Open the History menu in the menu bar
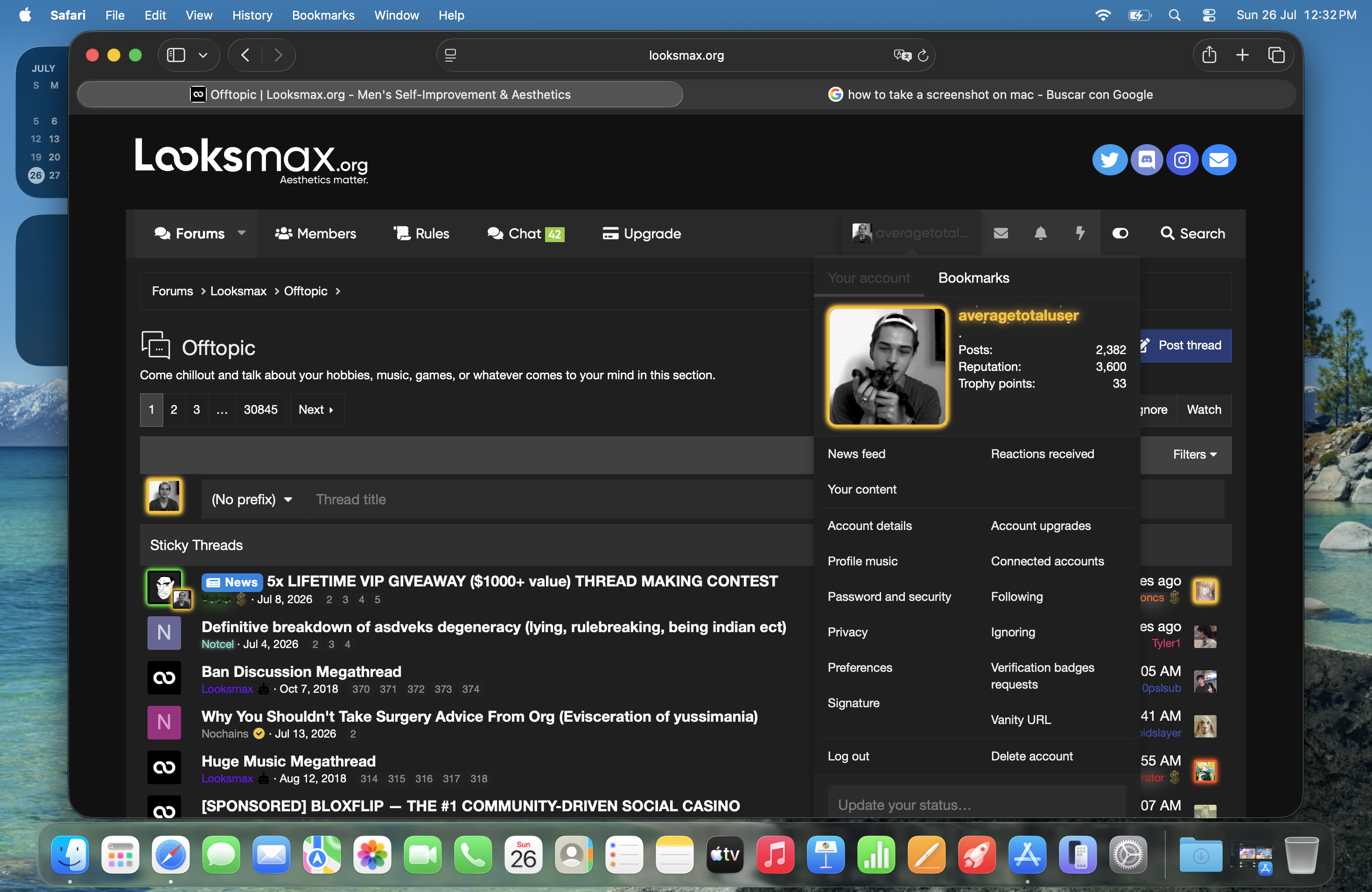The image size is (1372, 892). 252,15
